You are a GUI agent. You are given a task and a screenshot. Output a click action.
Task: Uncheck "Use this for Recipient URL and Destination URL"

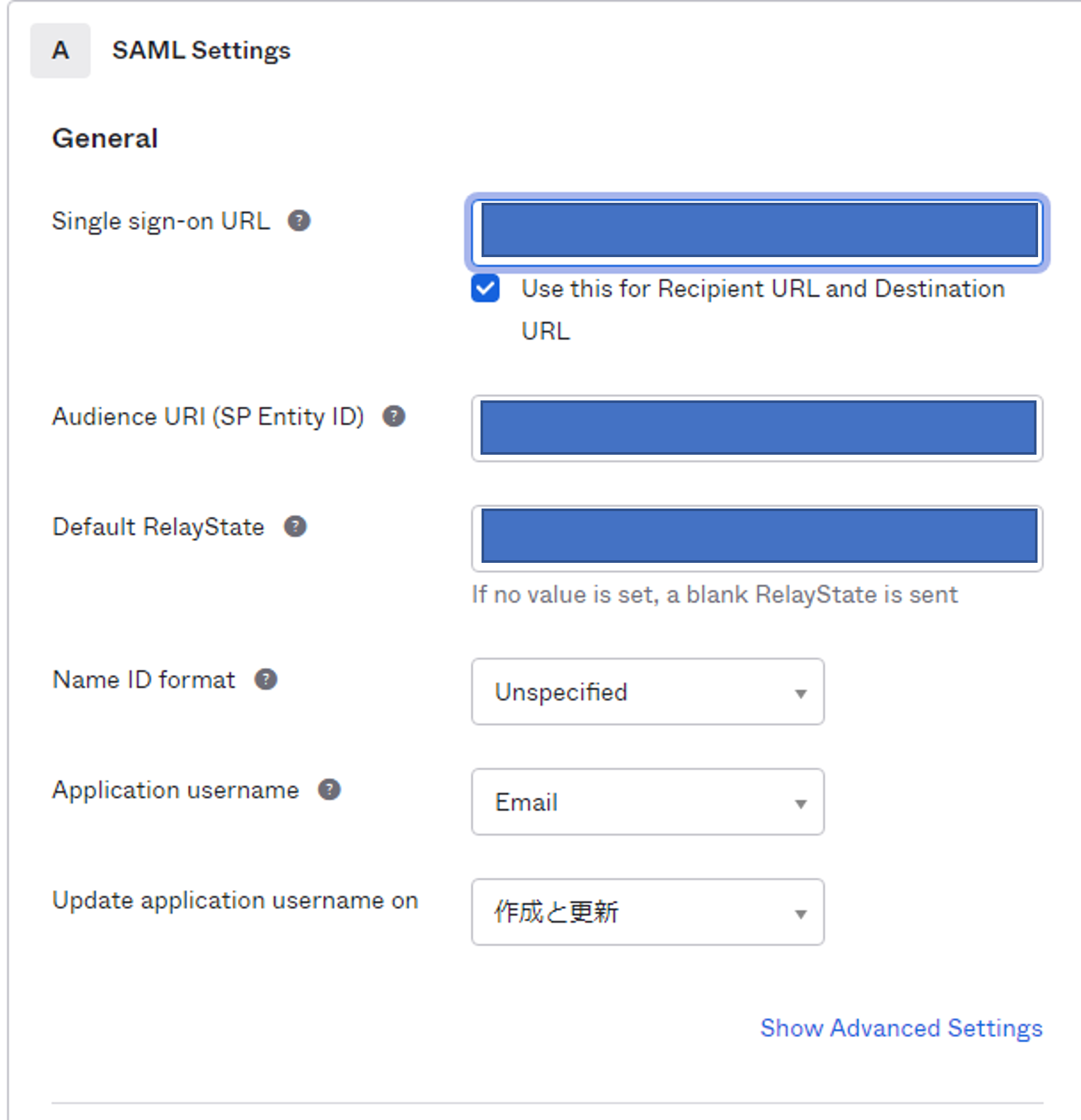pyautogui.click(x=485, y=289)
